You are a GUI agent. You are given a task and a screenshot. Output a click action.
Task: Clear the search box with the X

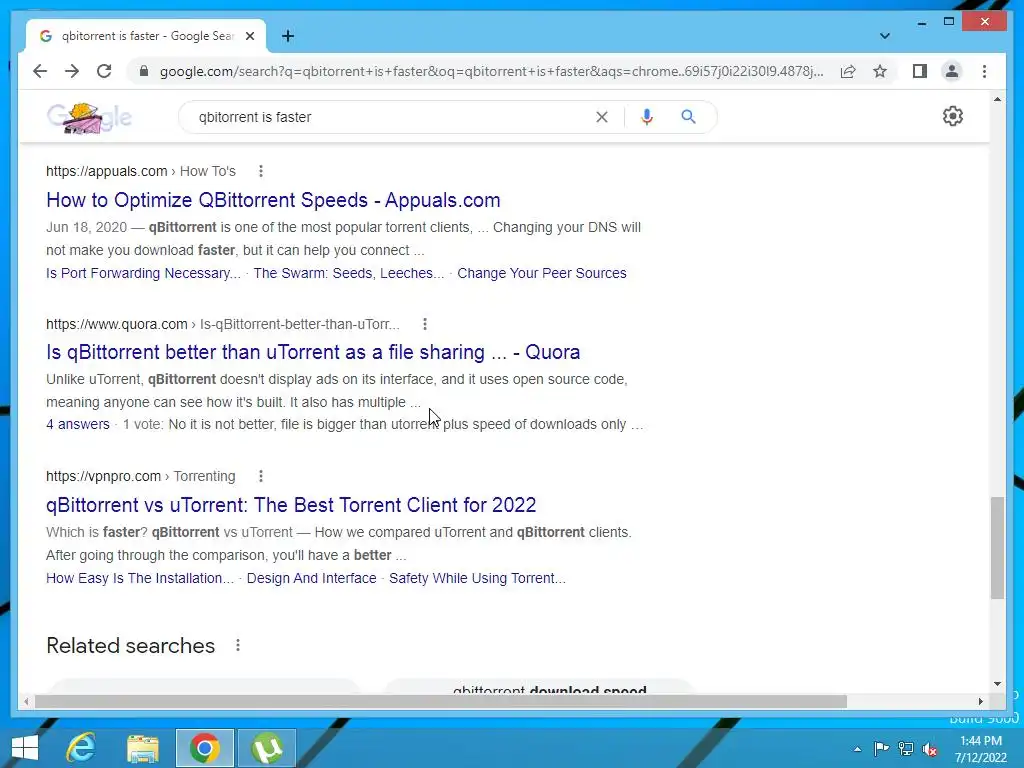[601, 117]
